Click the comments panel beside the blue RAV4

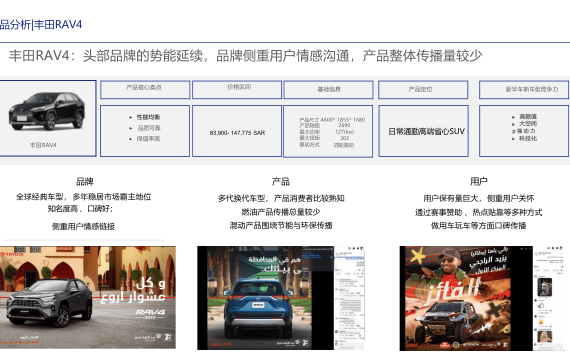pos(349,298)
